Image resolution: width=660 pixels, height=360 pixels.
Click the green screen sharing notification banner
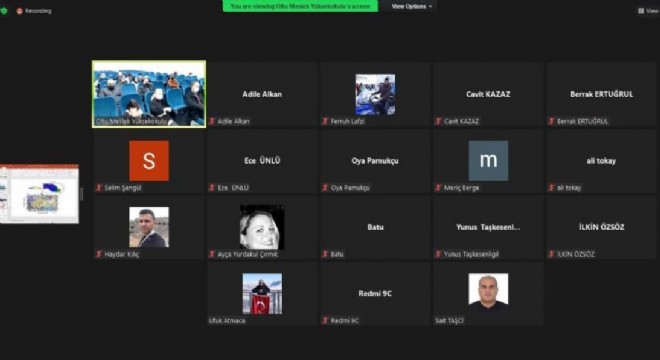pyautogui.click(x=300, y=6)
